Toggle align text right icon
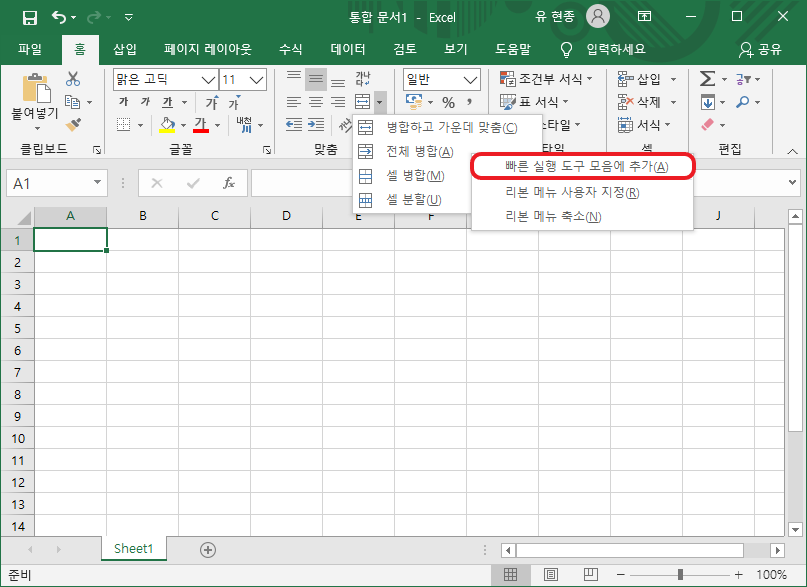 338,102
